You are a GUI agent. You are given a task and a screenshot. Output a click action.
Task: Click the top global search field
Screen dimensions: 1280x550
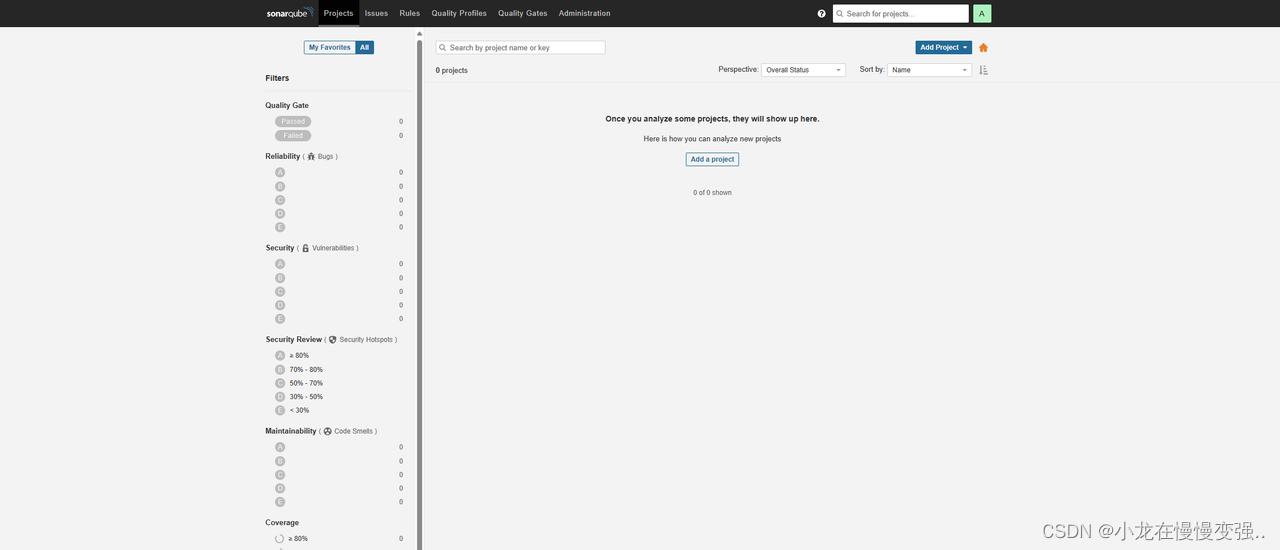[x=901, y=14]
